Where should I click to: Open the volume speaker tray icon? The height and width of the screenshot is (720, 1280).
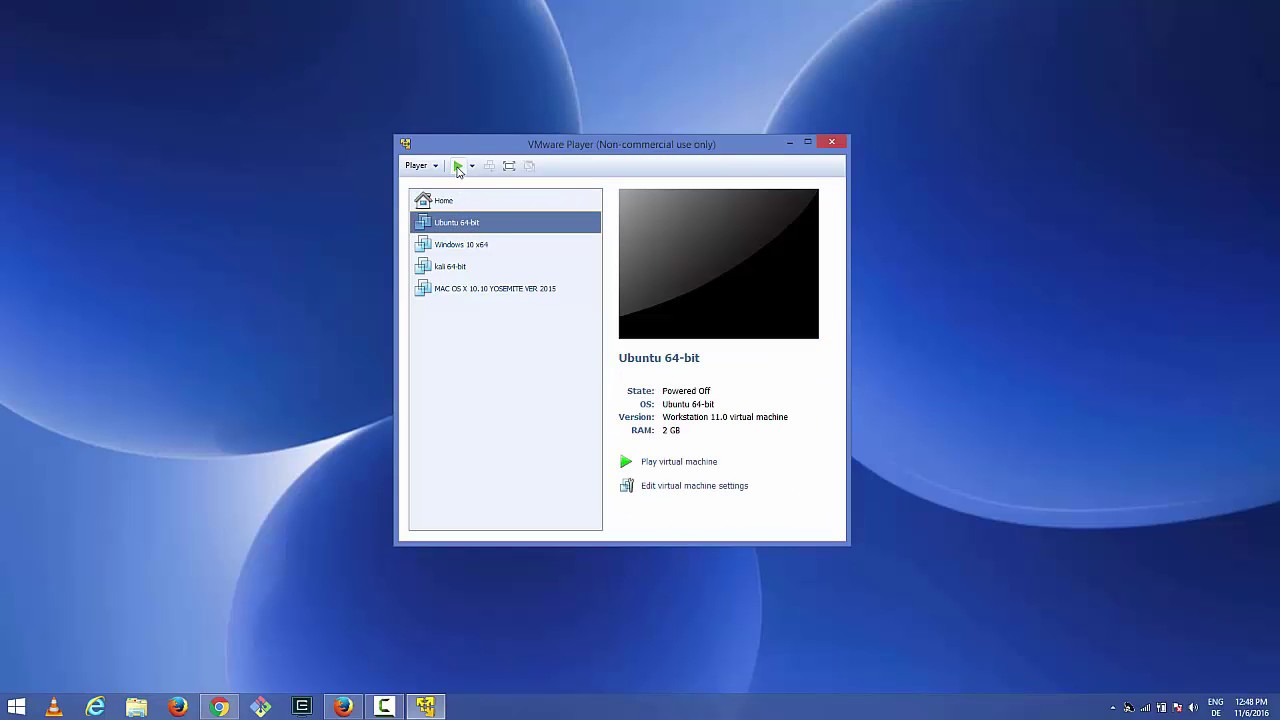1193,708
